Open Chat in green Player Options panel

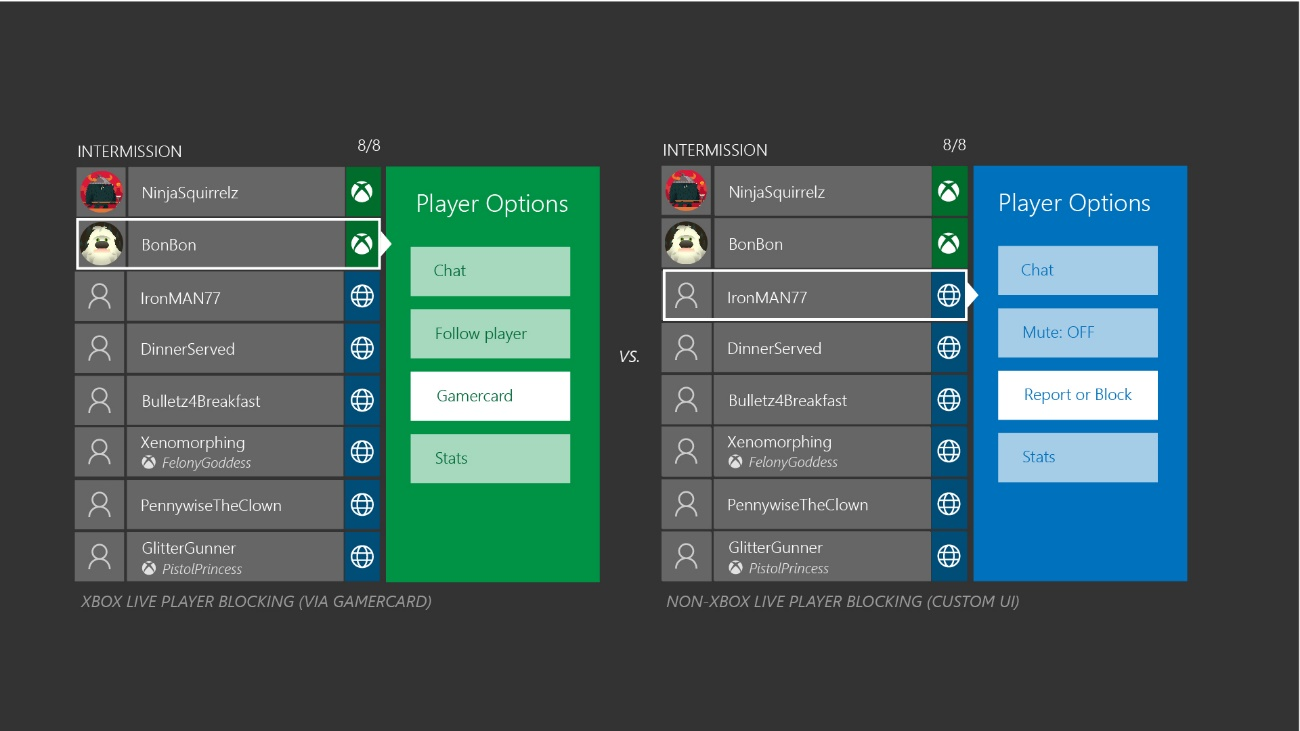490,271
